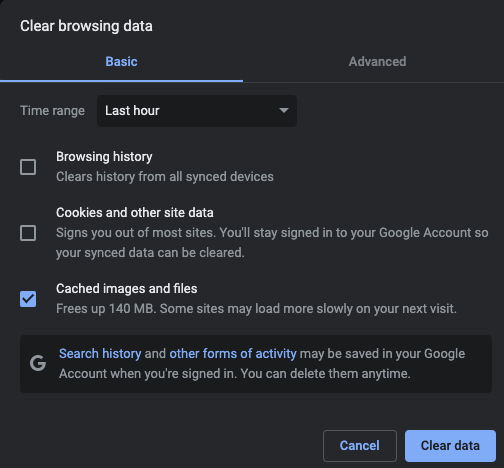504x468 pixels.
Task: Open the Search history link
Action: click(x=100, y=354)
